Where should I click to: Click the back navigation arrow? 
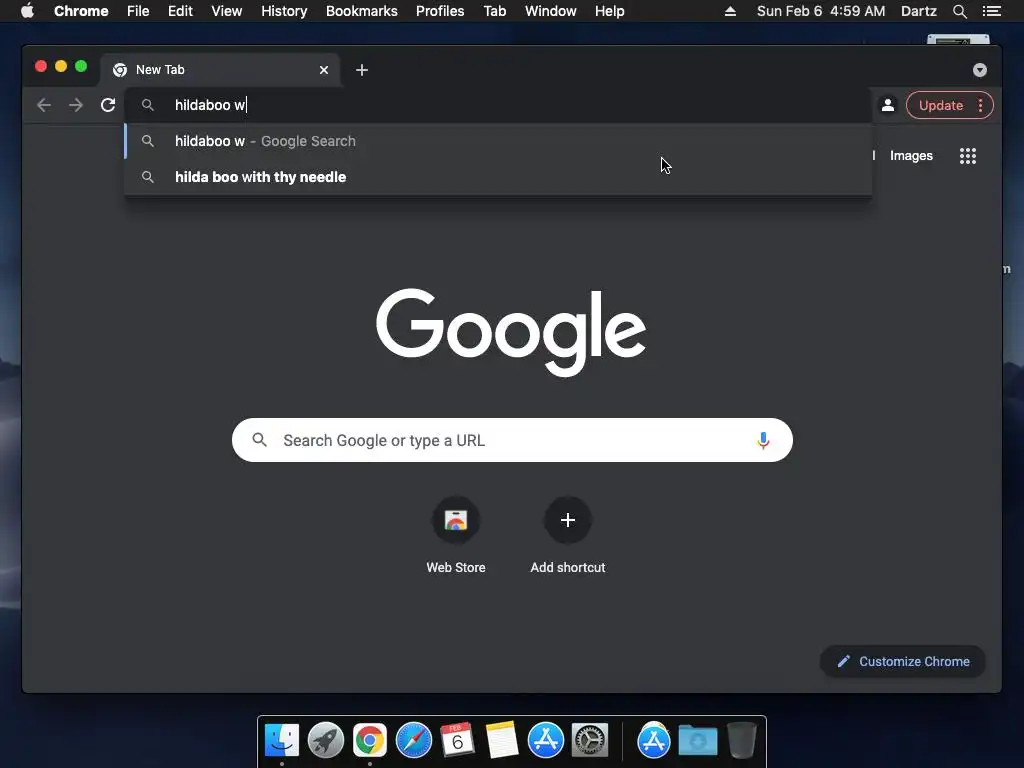(x=44, y=105)
